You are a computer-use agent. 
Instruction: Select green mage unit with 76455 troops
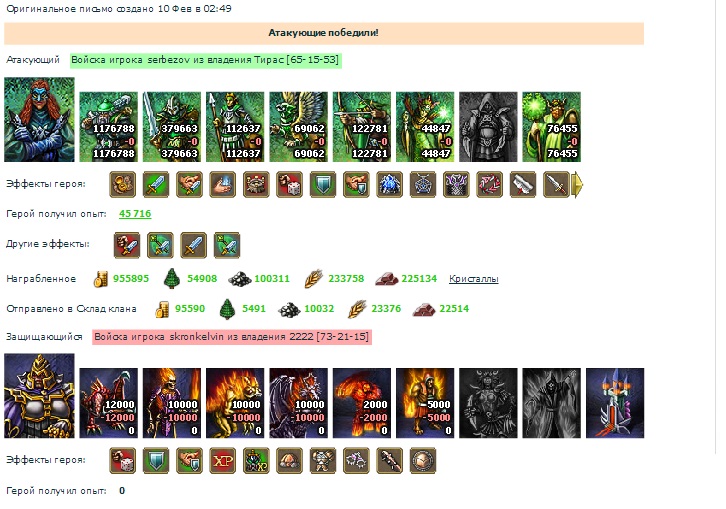pyautogui.click(x=551, y=126)
